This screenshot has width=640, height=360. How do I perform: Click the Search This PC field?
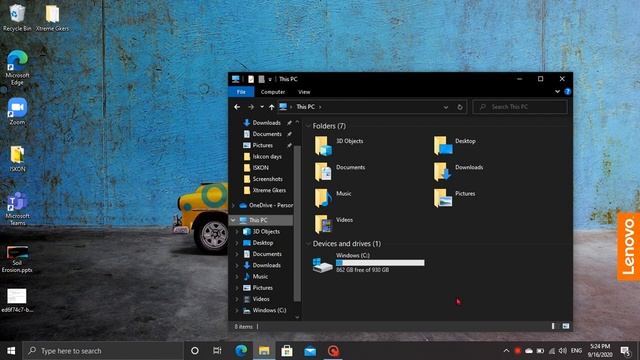[x=520, y=107]
